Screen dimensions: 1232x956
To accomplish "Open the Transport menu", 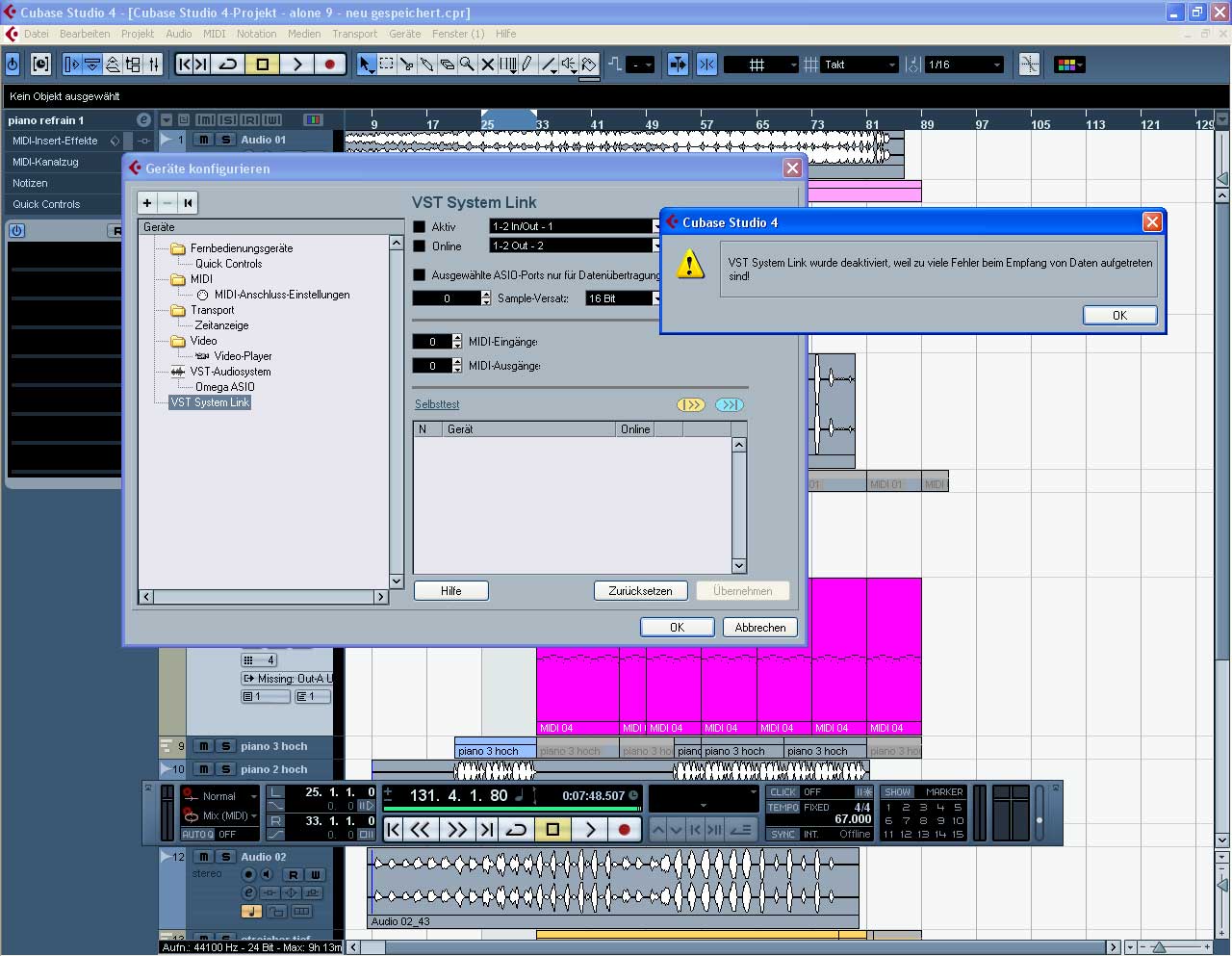I will pos(355,34).
